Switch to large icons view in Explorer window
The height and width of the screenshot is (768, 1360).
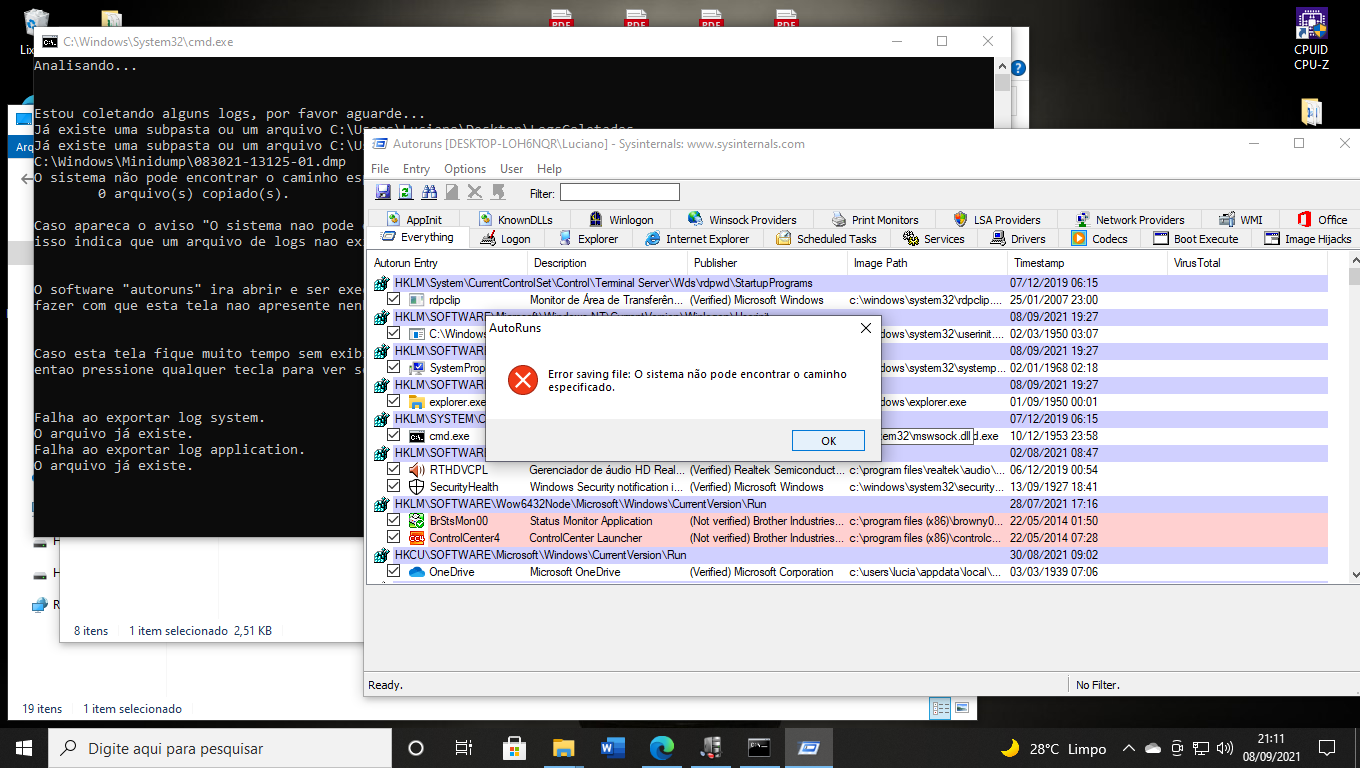coord(962,708)
